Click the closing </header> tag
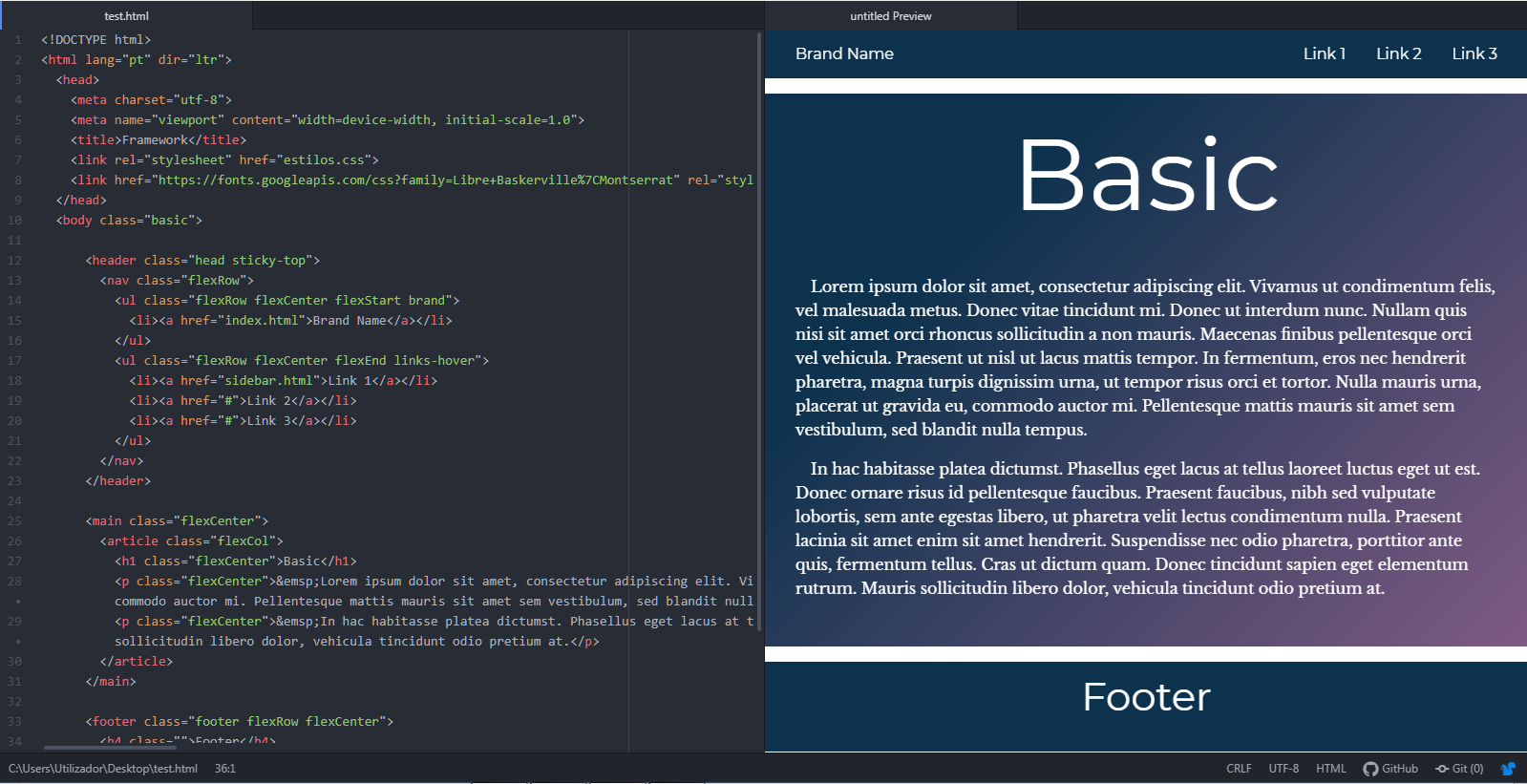This screenshot has height=784, width=1527. point(118,481)
